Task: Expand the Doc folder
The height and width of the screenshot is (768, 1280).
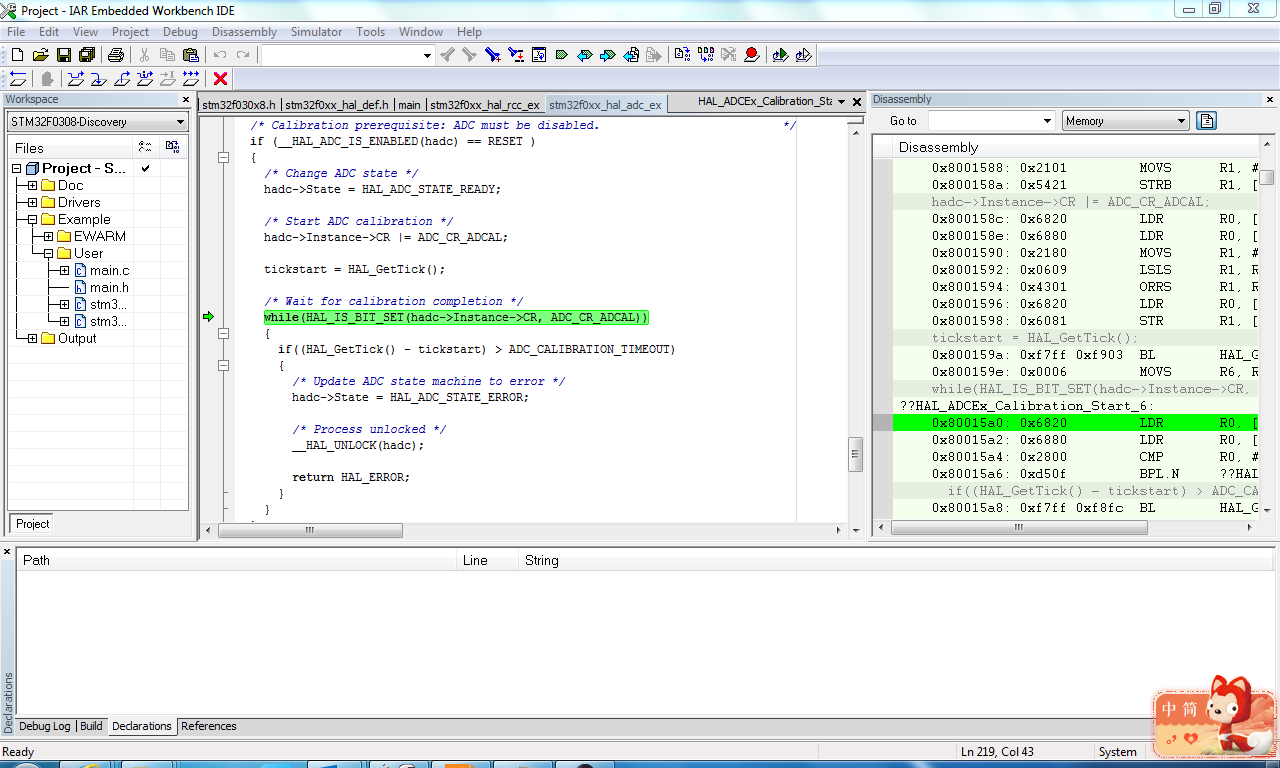Action: pyautogui.click(x=33, y=186)
